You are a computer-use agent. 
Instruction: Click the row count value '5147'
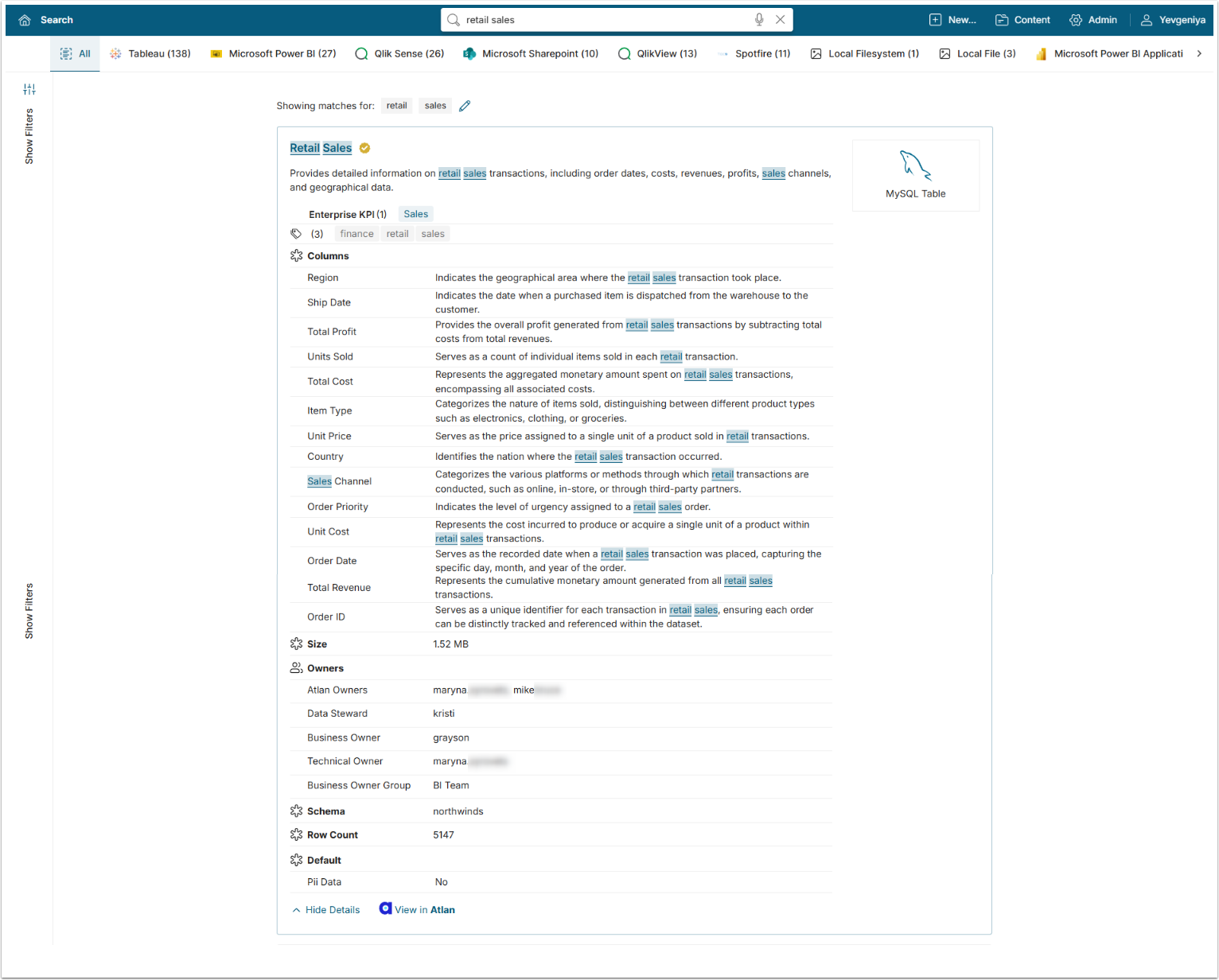point(444,835)
